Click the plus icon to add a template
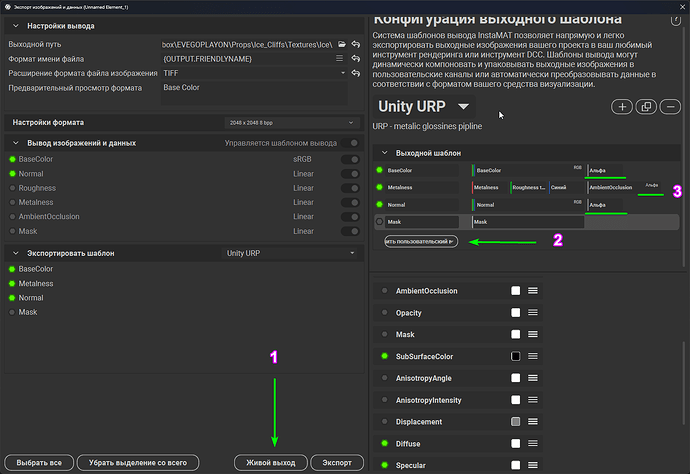The width and height of the screenshot is (690, 474). pos(621,106)
